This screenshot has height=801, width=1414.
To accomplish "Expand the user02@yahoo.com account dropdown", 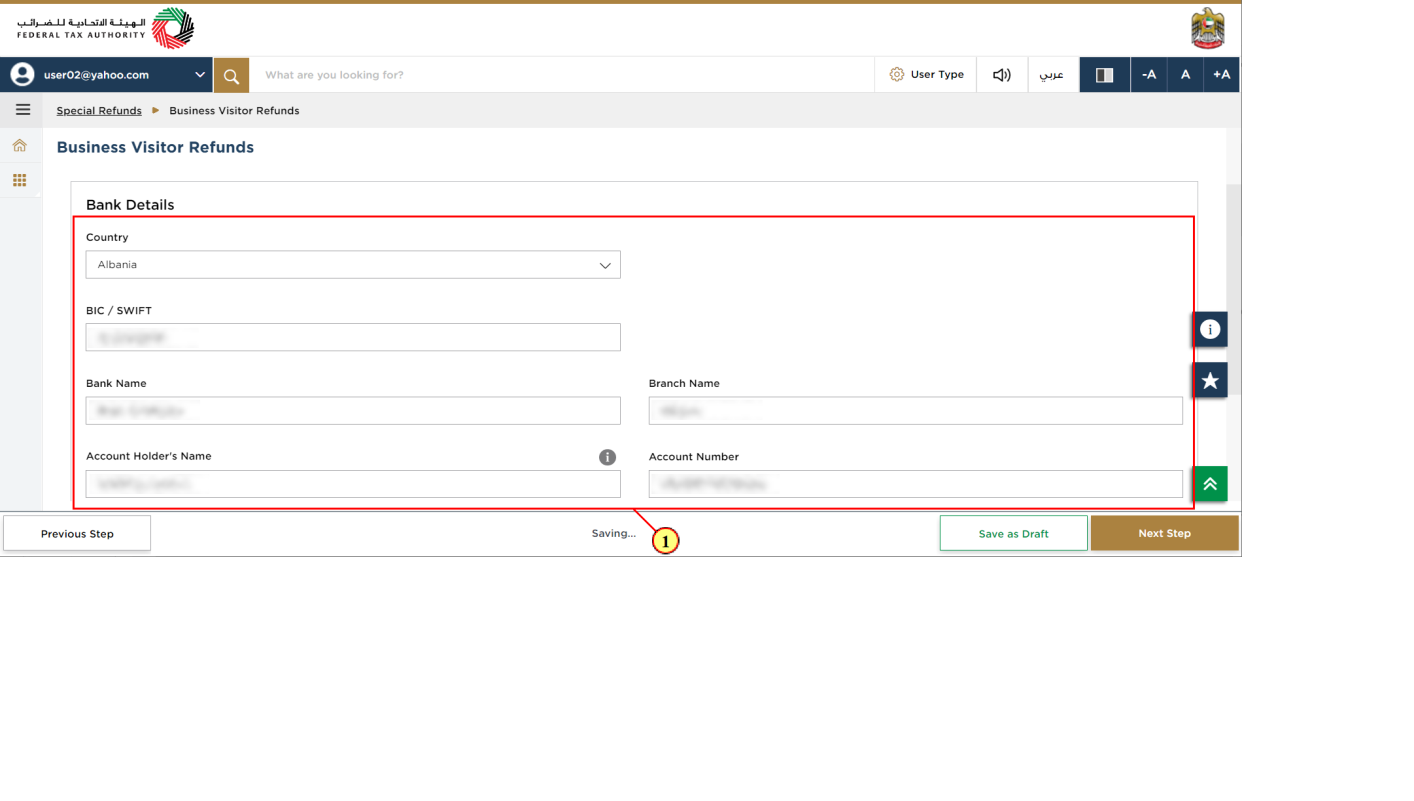I will coord(200,75).
